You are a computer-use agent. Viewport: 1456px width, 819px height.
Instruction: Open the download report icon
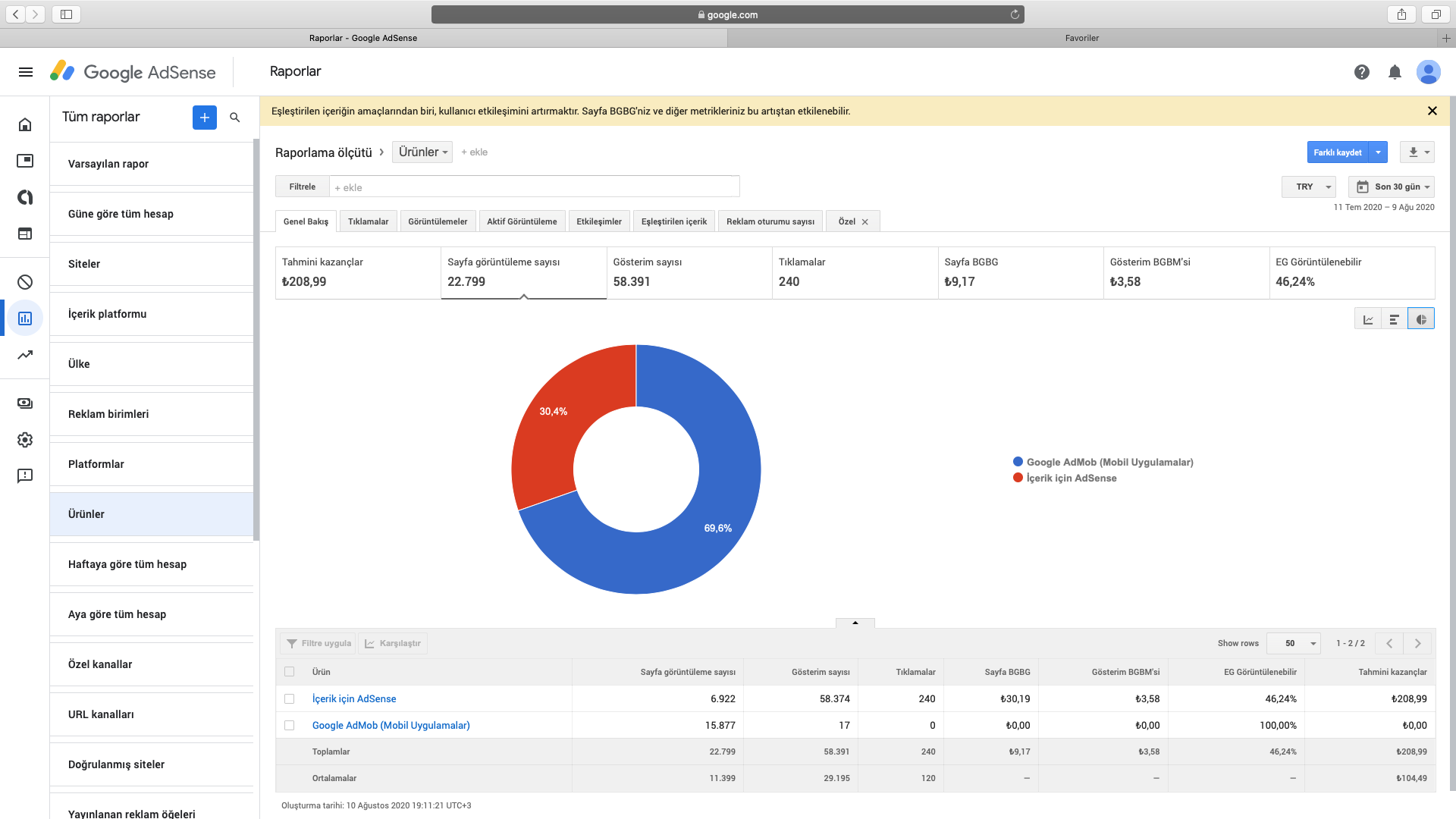[x=1414, y=152]
